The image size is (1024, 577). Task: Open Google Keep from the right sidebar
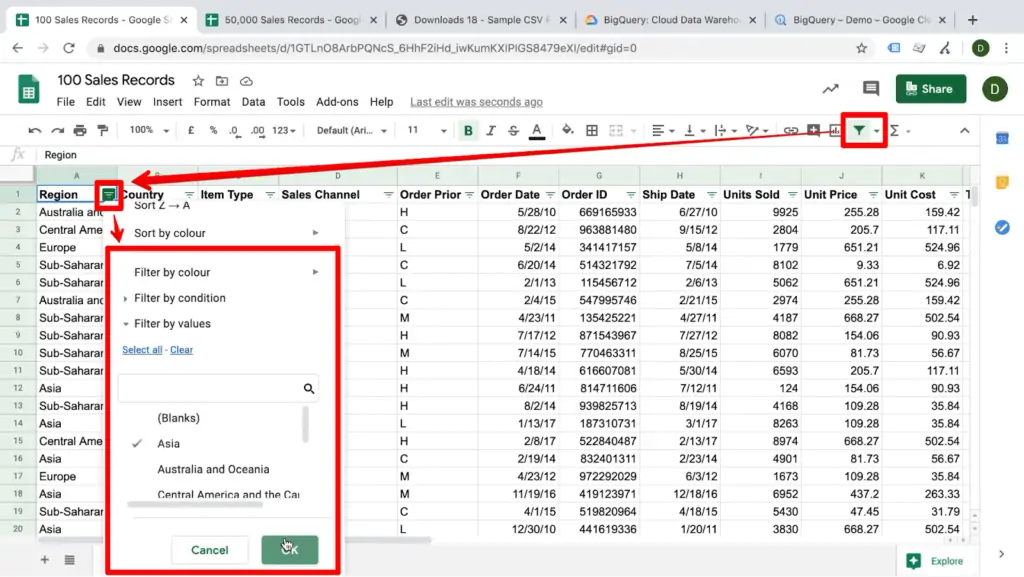coord(1002,184)
